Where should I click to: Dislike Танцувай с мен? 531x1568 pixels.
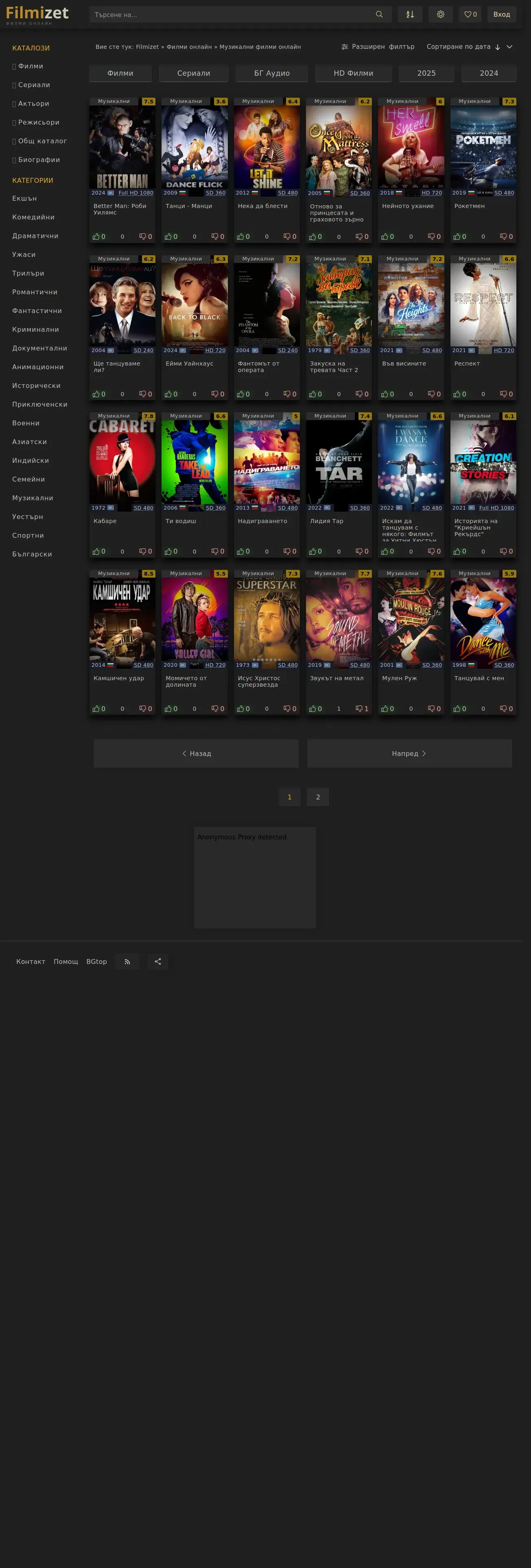point(506,709)
